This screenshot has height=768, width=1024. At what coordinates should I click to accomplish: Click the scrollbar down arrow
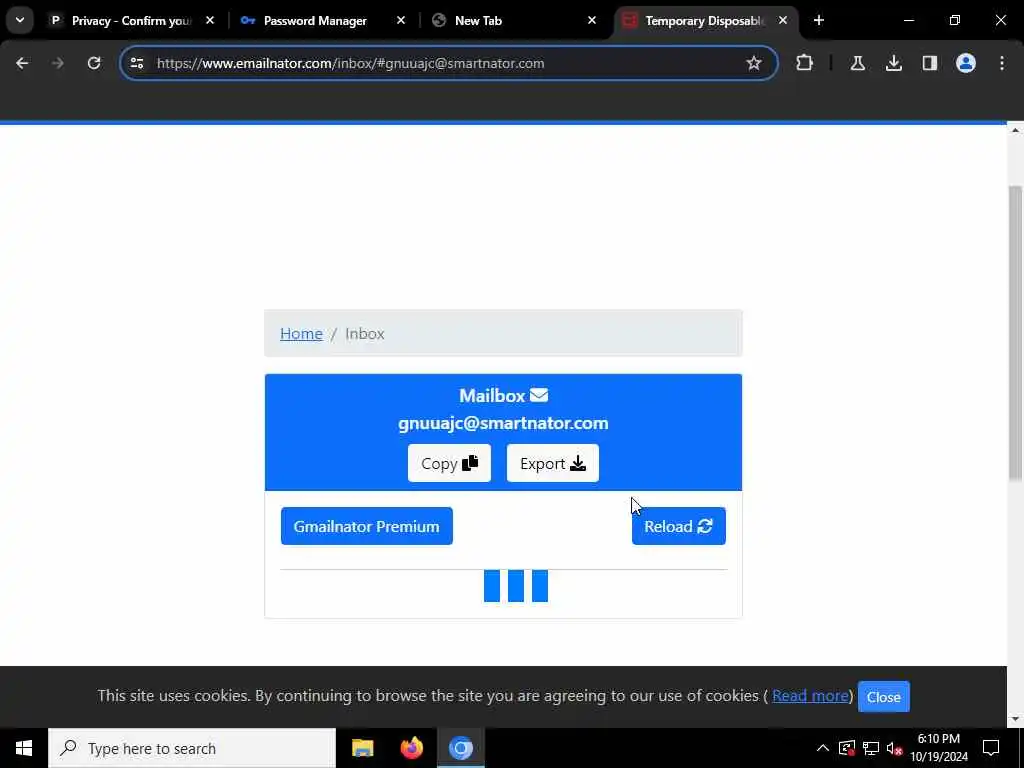[x=1015, y=719]
